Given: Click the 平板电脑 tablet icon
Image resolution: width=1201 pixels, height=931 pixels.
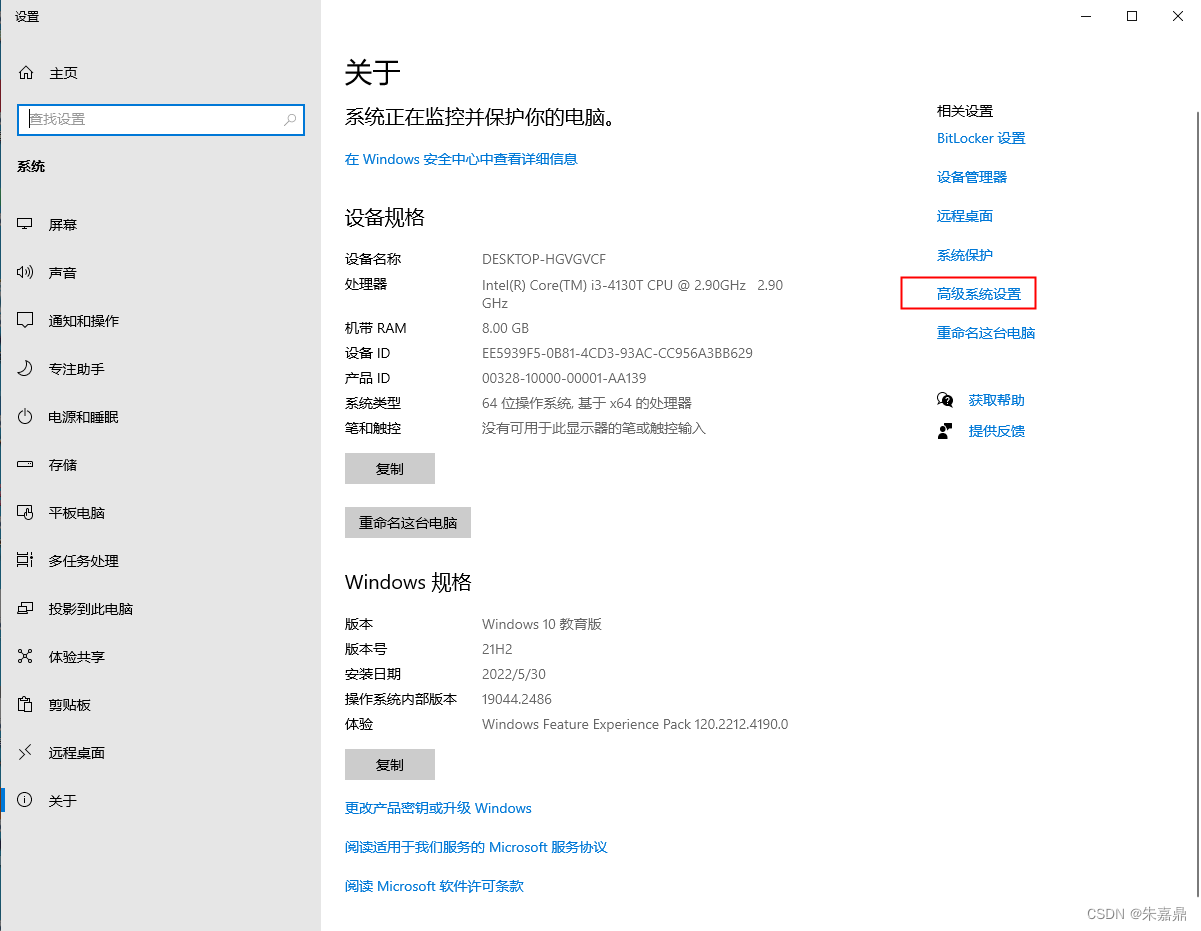Looking at the screenshot, I should 26,513.
